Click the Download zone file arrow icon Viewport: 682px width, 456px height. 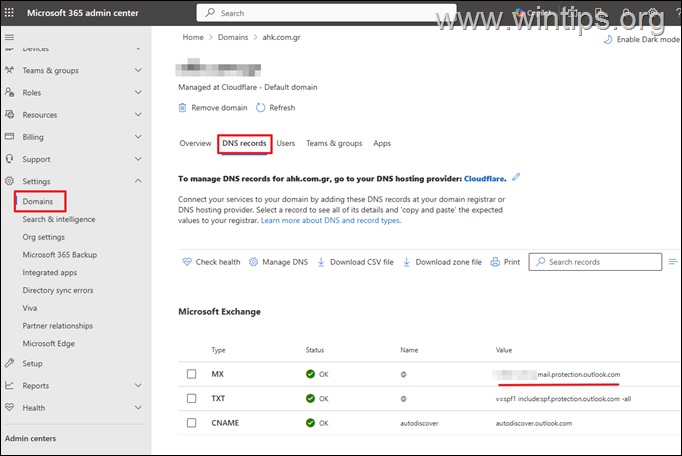point(407,262)
